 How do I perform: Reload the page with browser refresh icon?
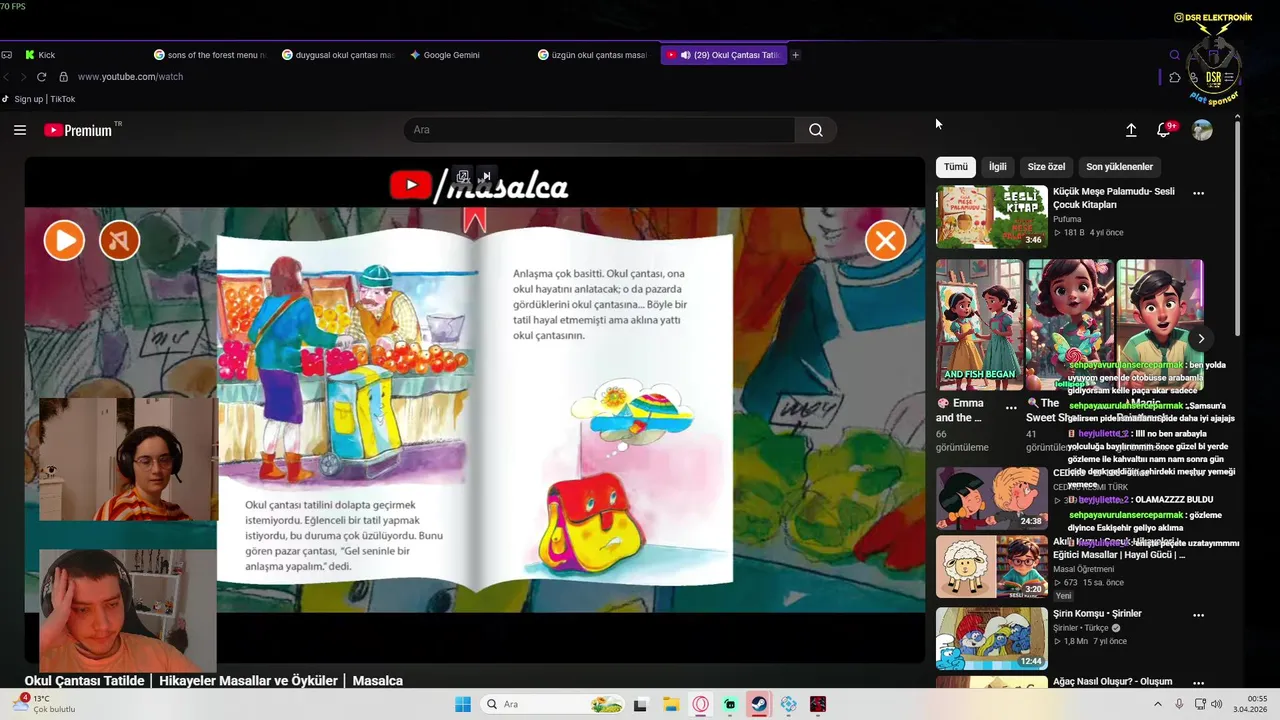pos(41,77)
